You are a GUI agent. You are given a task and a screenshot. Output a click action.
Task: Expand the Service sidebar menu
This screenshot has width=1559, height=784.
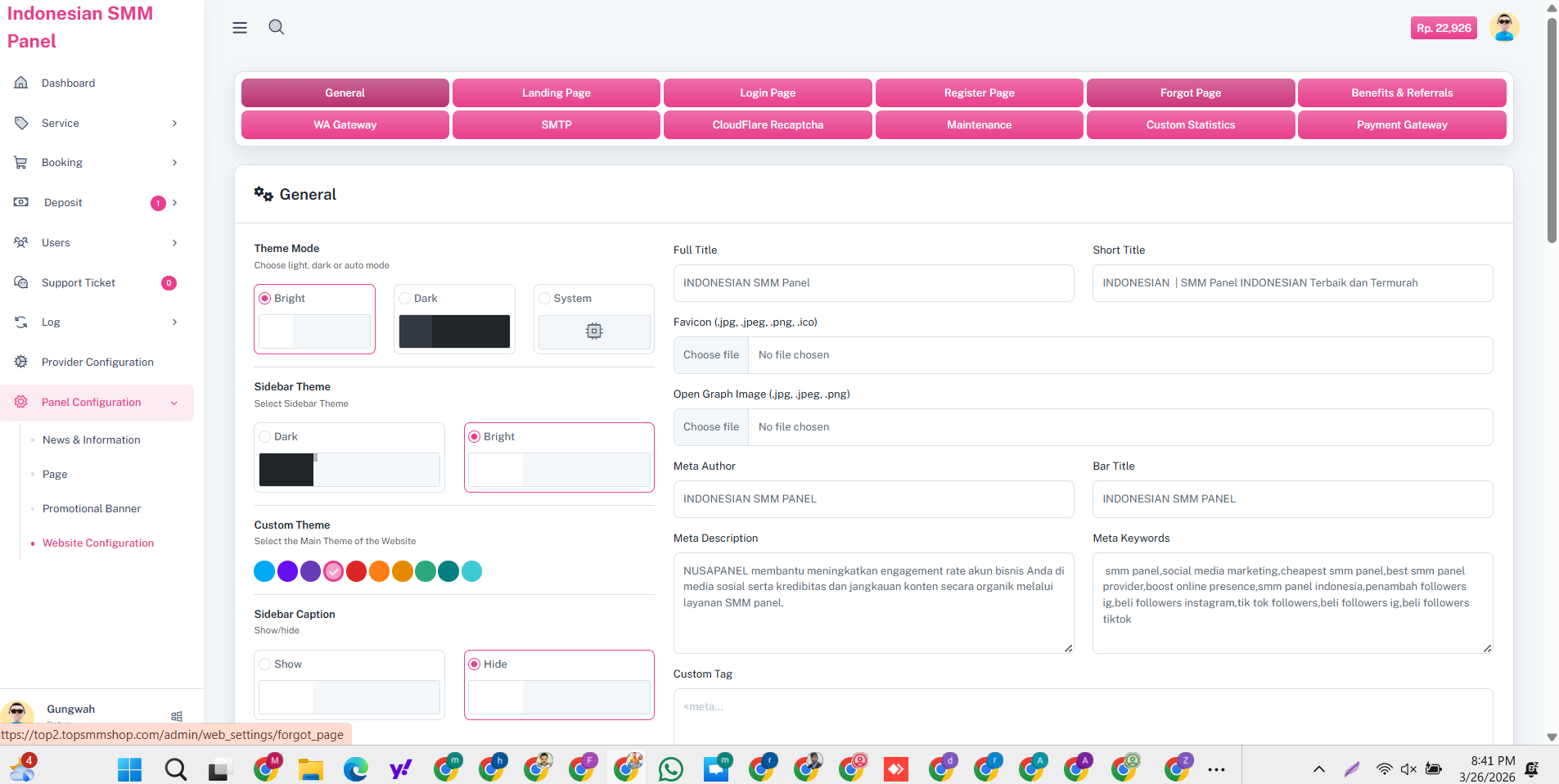(174, 123)
